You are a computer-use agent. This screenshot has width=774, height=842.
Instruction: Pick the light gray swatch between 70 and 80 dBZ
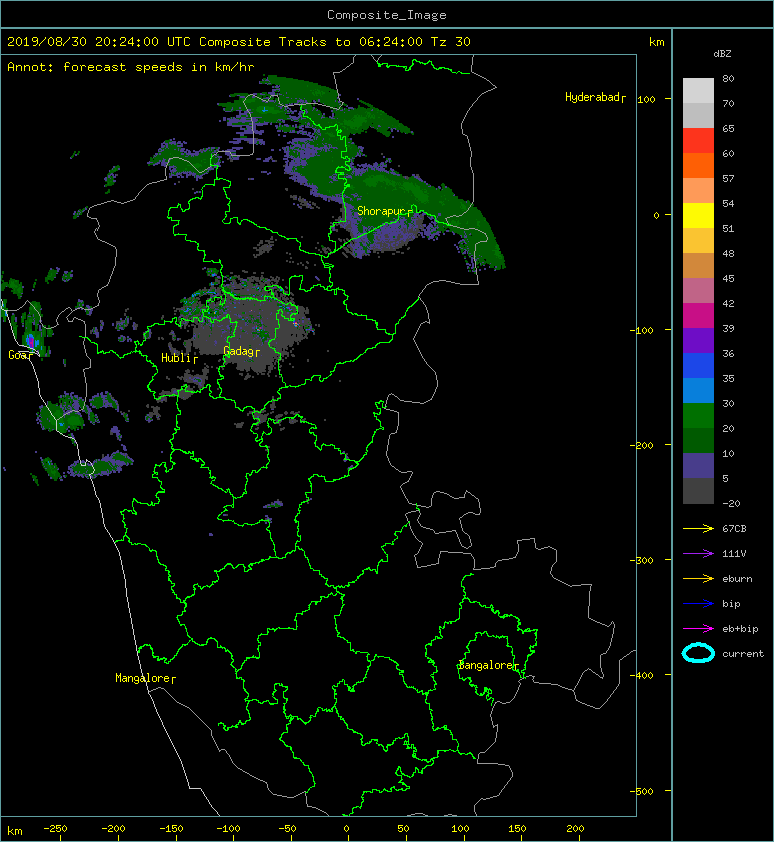point(698,91)
